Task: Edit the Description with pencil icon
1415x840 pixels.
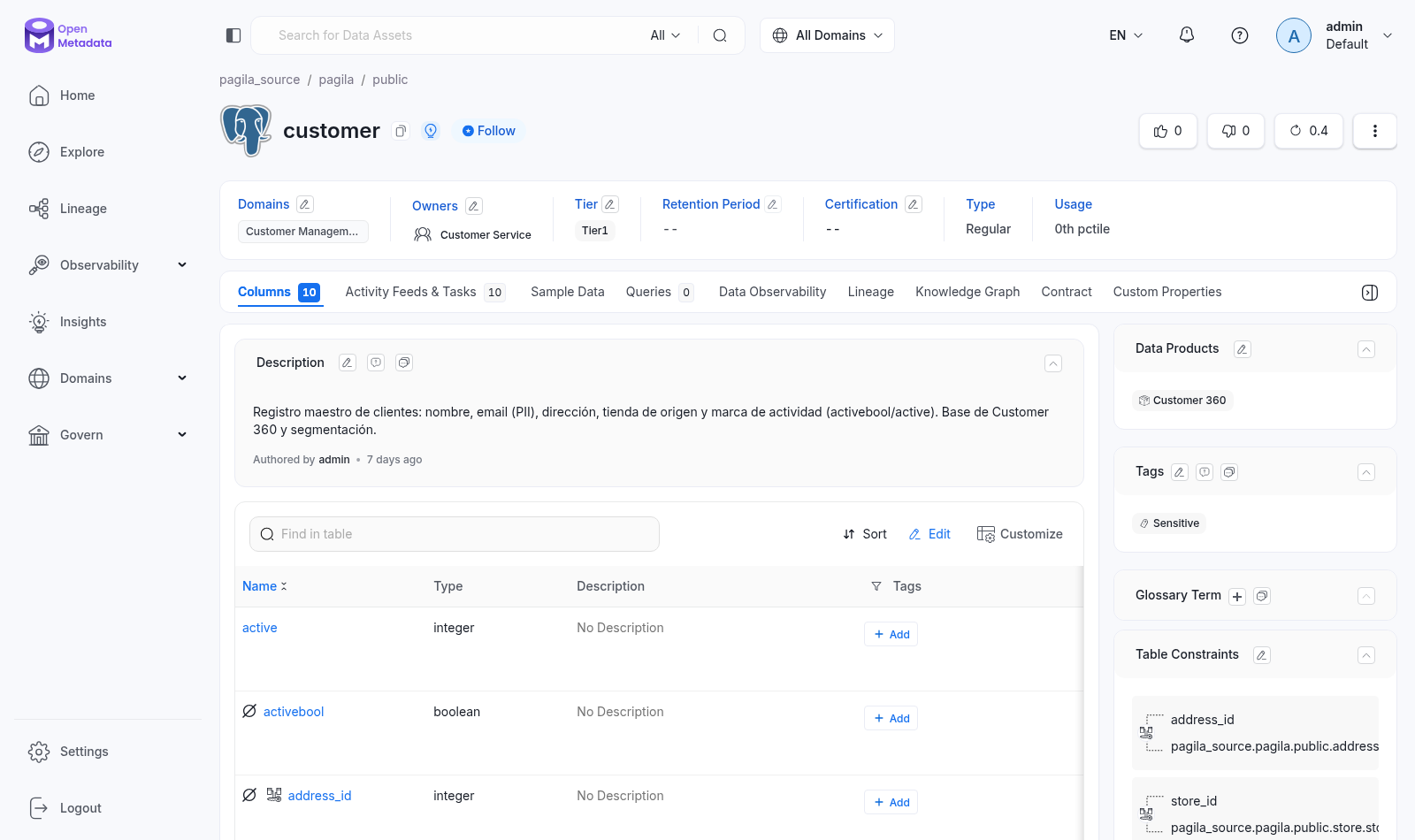Action: [x=348, y=363]
